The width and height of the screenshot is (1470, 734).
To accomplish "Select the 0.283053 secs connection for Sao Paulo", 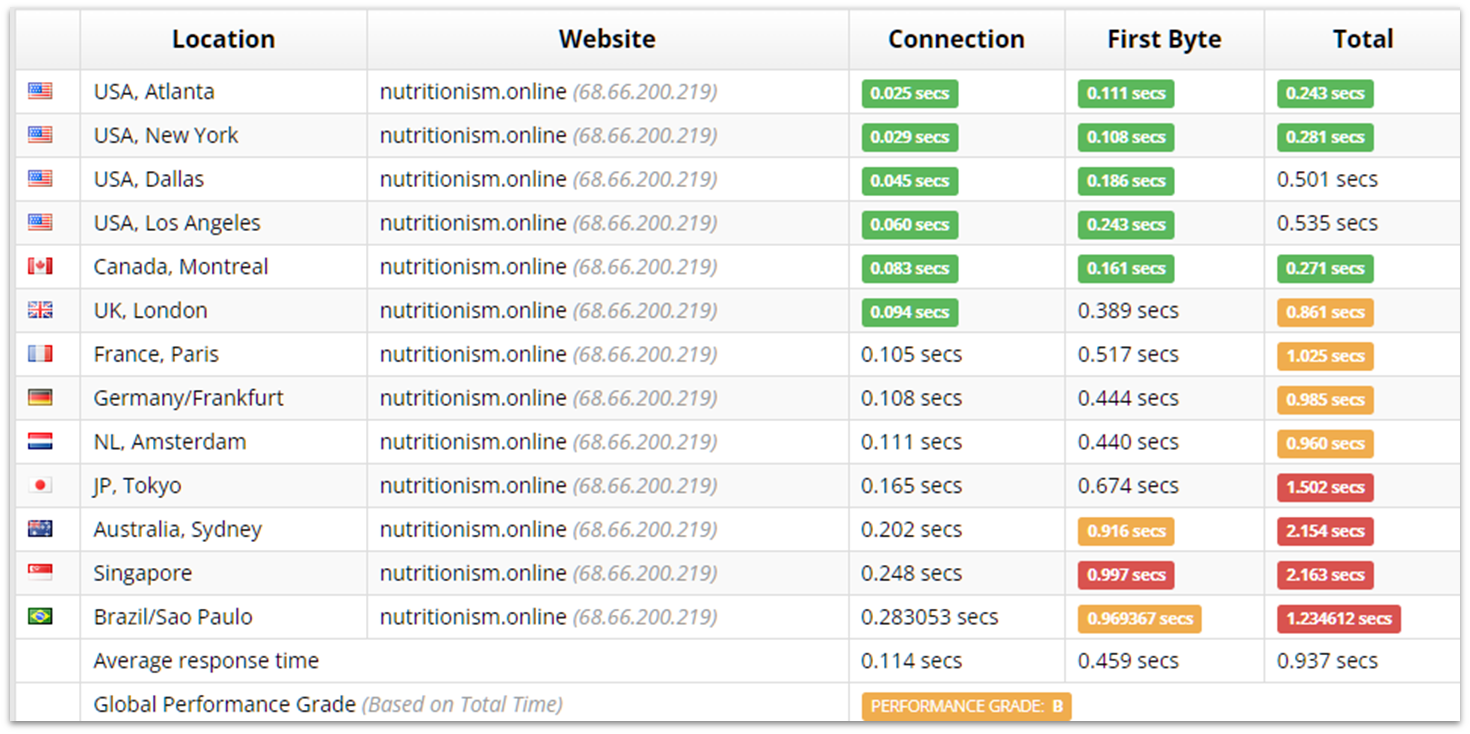I will point(929,617).
